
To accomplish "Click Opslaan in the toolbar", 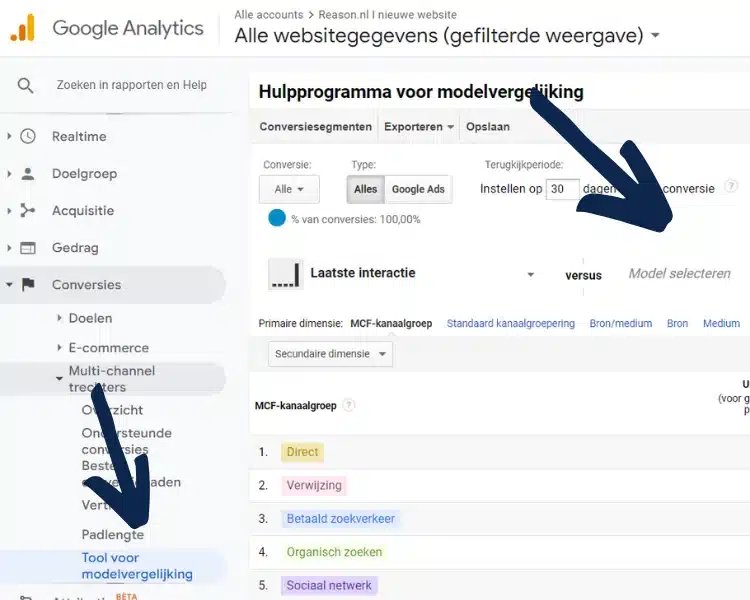I will tap(488, 127).
